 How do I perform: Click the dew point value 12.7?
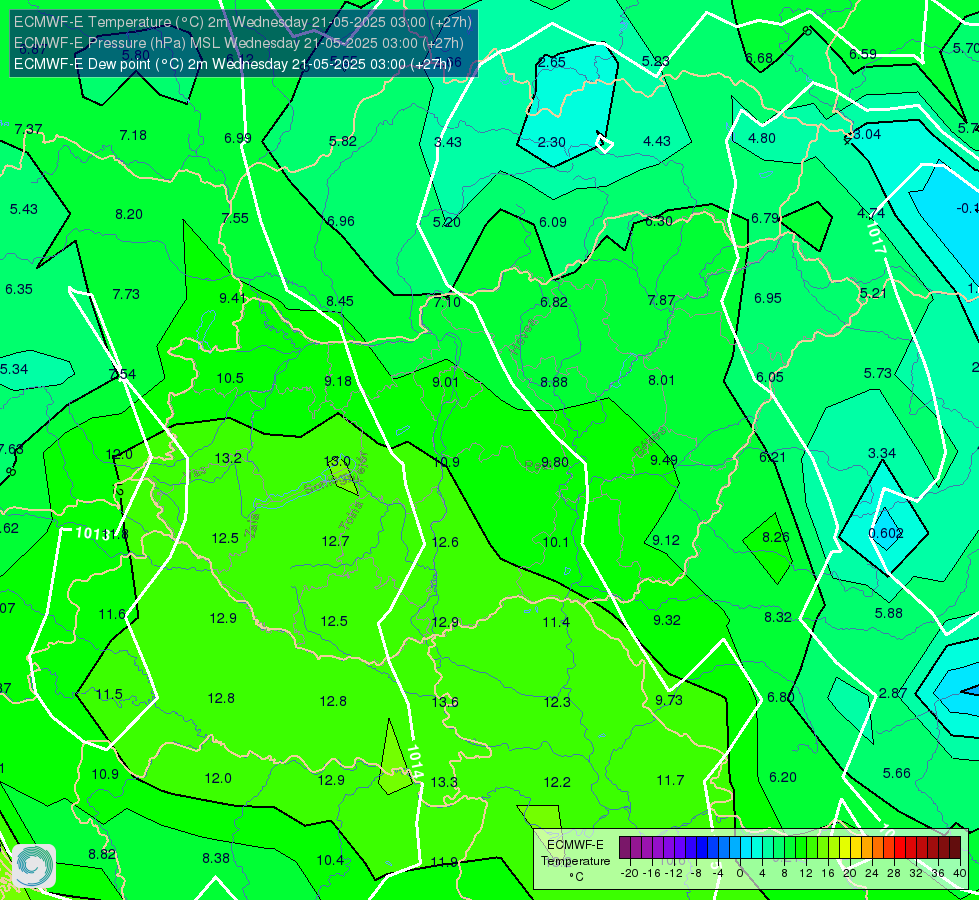[x=335, y=541]
